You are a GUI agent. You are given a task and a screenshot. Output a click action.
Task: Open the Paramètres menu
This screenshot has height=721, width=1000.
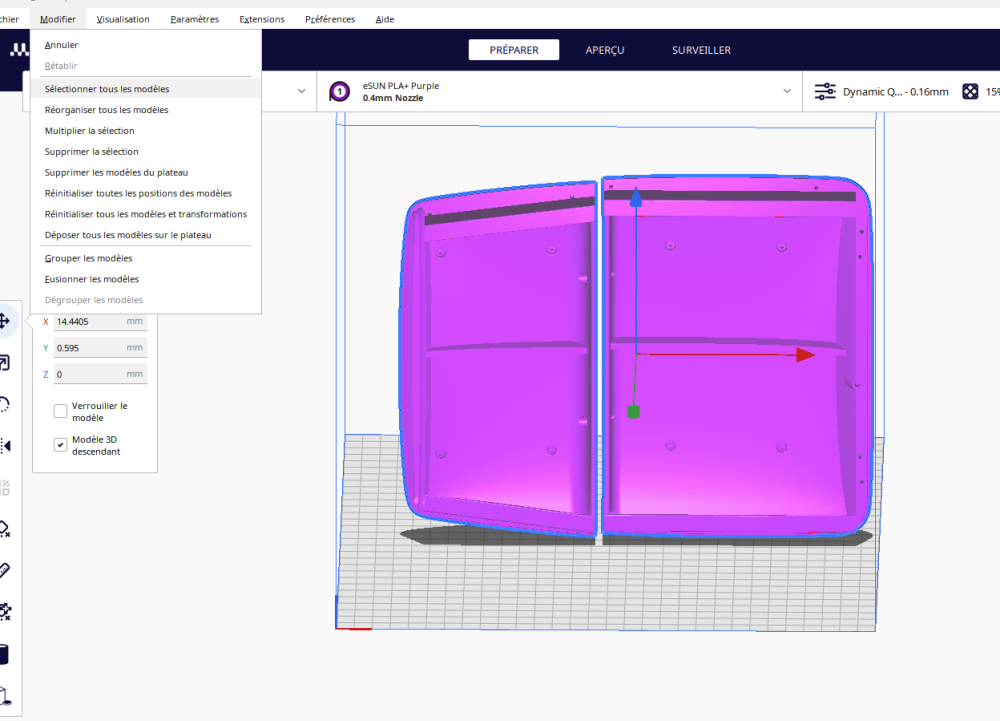195,19
